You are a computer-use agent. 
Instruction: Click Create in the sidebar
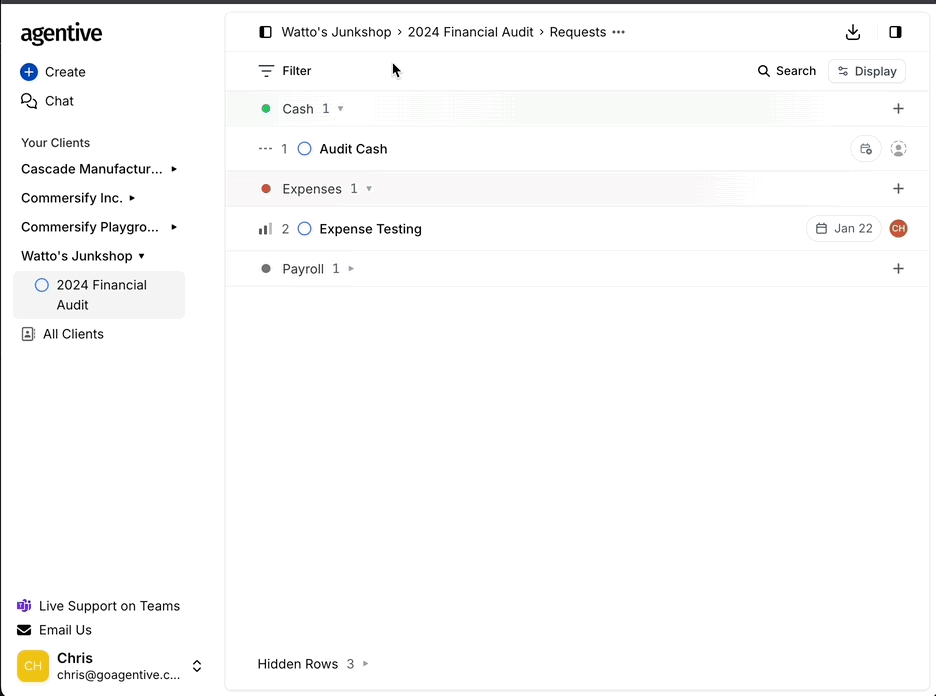[x=54, y=71]
